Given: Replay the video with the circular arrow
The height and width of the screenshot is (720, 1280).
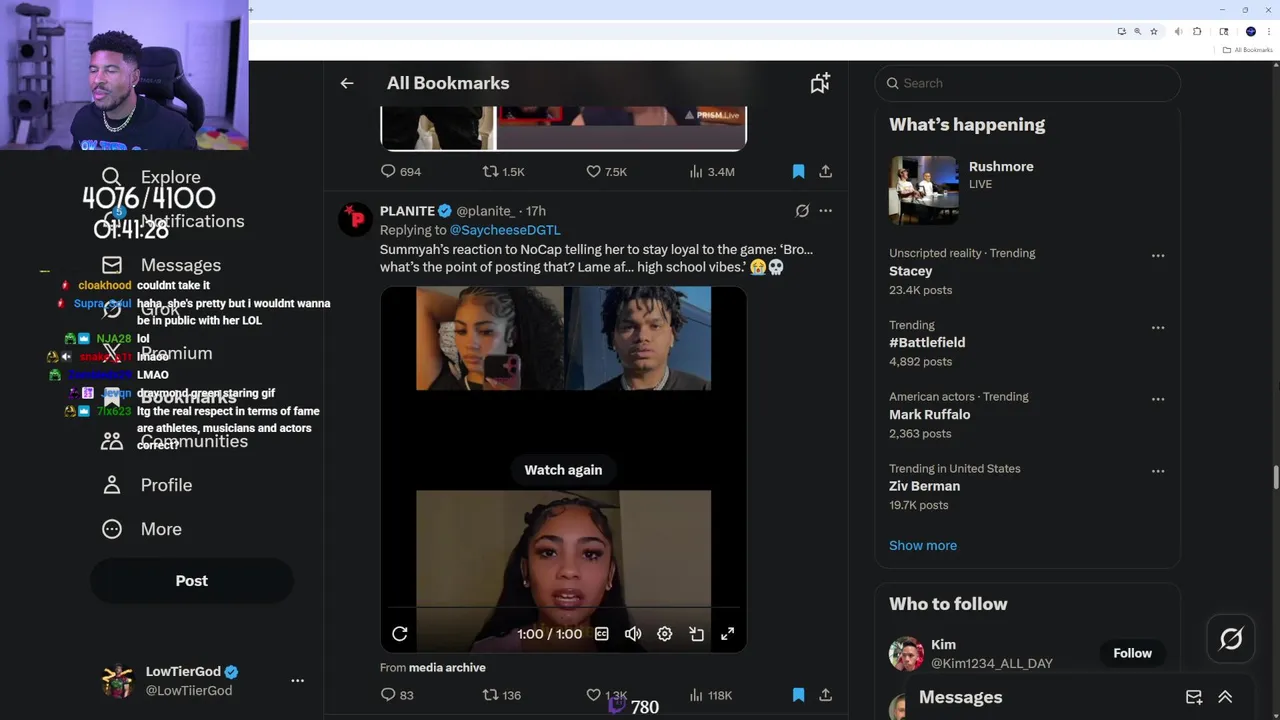Looking at the screenshot, I should 400,634.
